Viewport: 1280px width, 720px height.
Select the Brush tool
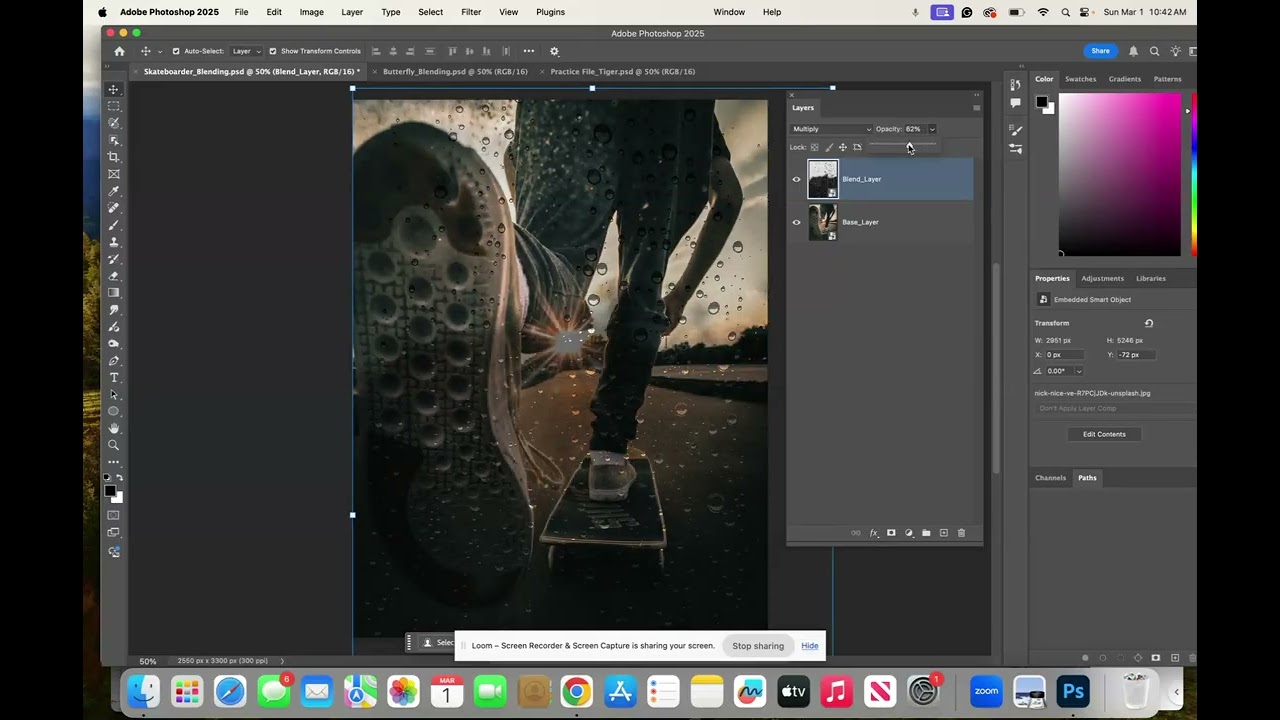pos(113,225)
